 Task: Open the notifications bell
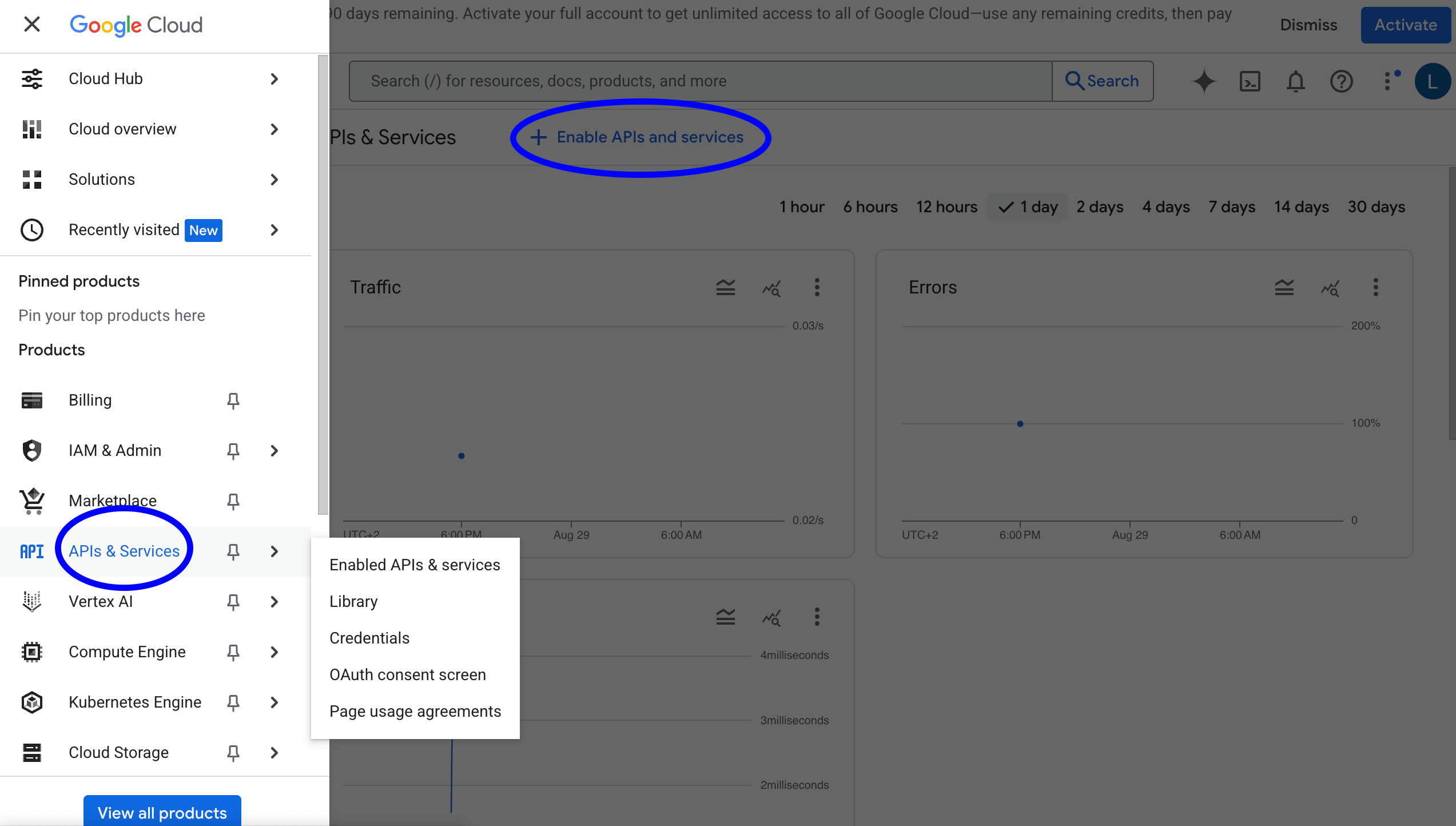tap(1295, 82)
